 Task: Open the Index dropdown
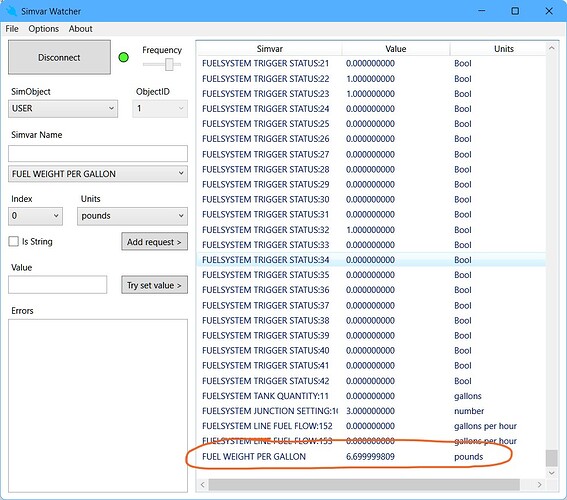point(35,216)
